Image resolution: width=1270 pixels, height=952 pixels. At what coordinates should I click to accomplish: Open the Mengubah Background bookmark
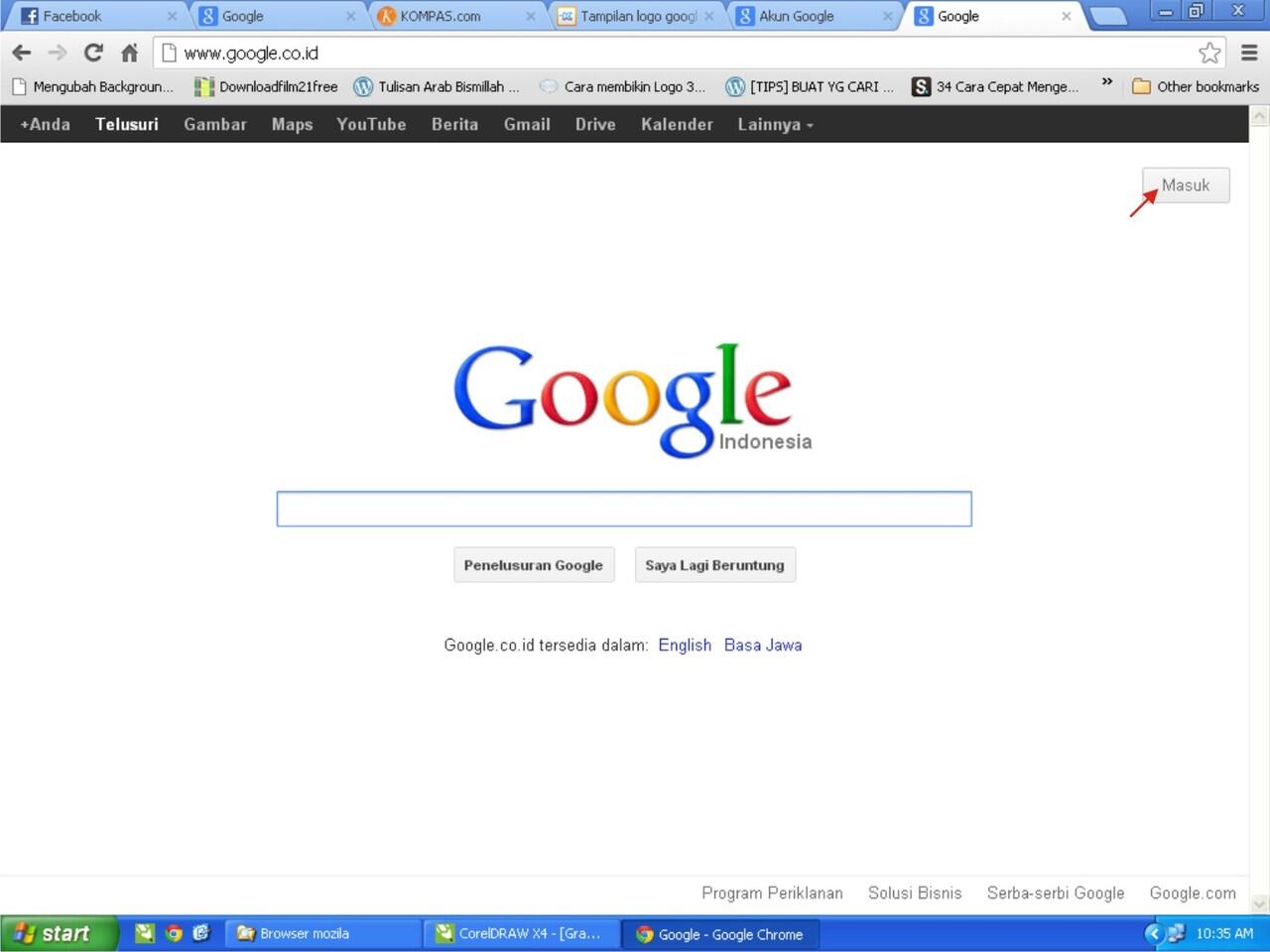[92, 86]
